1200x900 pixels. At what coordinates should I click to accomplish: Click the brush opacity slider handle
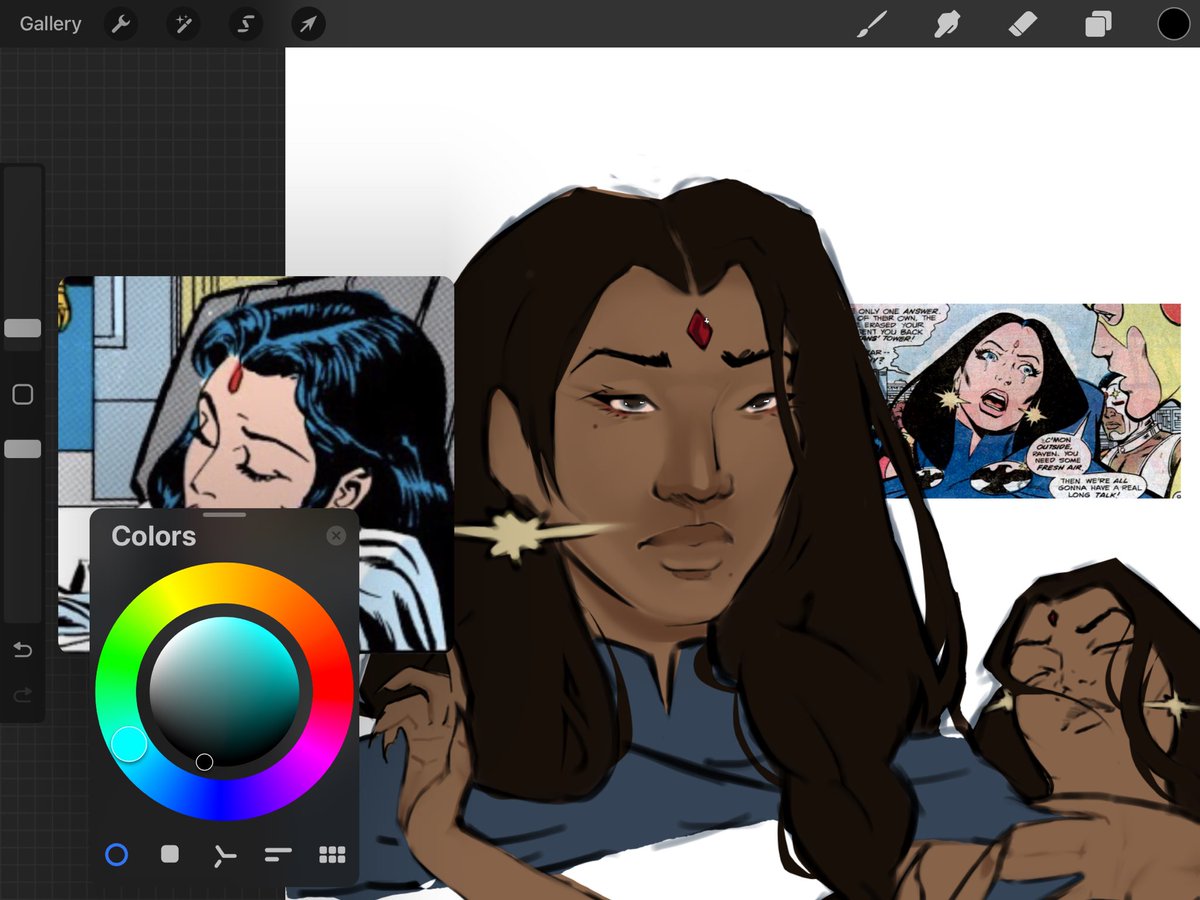[23, 449]
